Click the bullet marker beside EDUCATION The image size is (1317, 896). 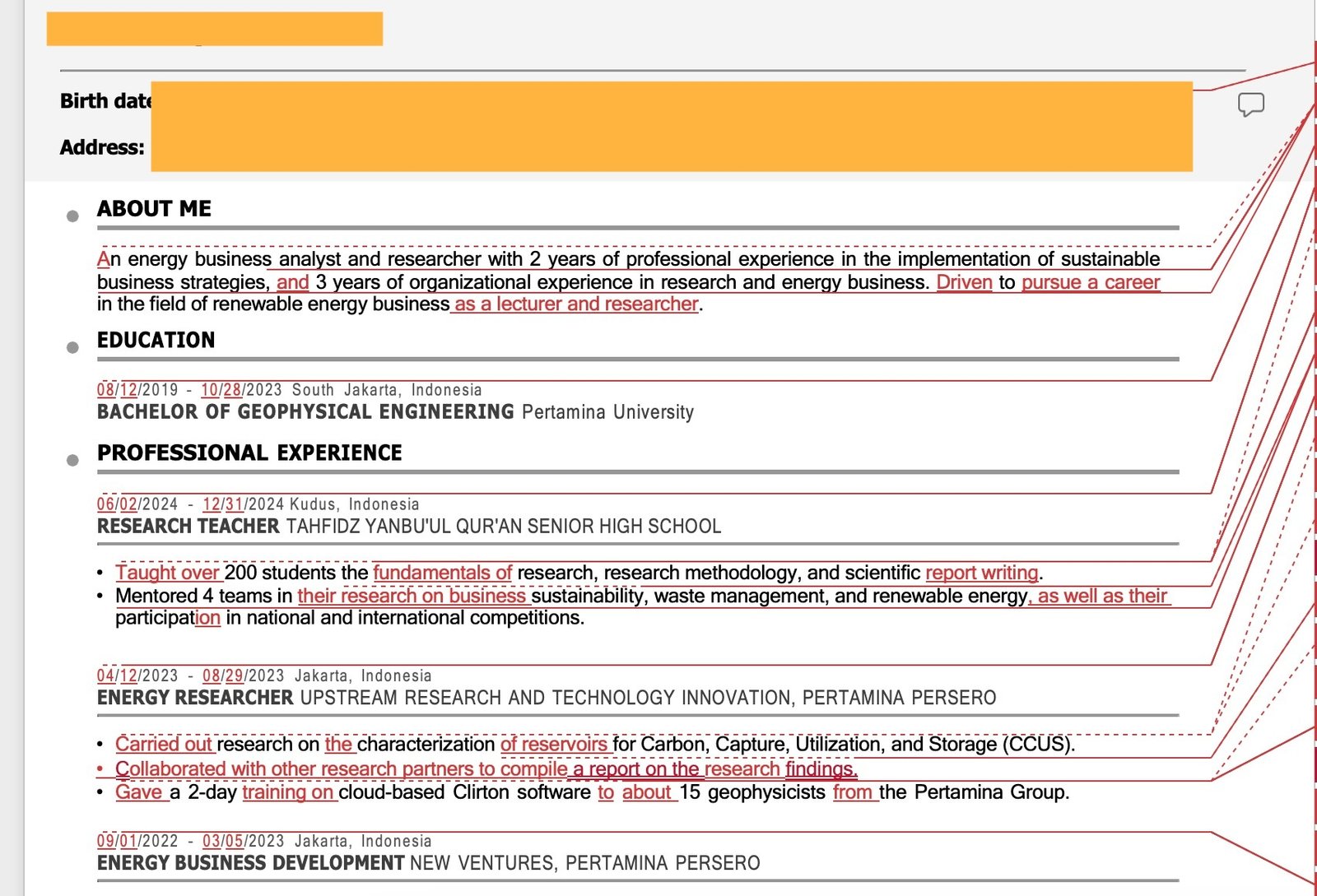72,347
